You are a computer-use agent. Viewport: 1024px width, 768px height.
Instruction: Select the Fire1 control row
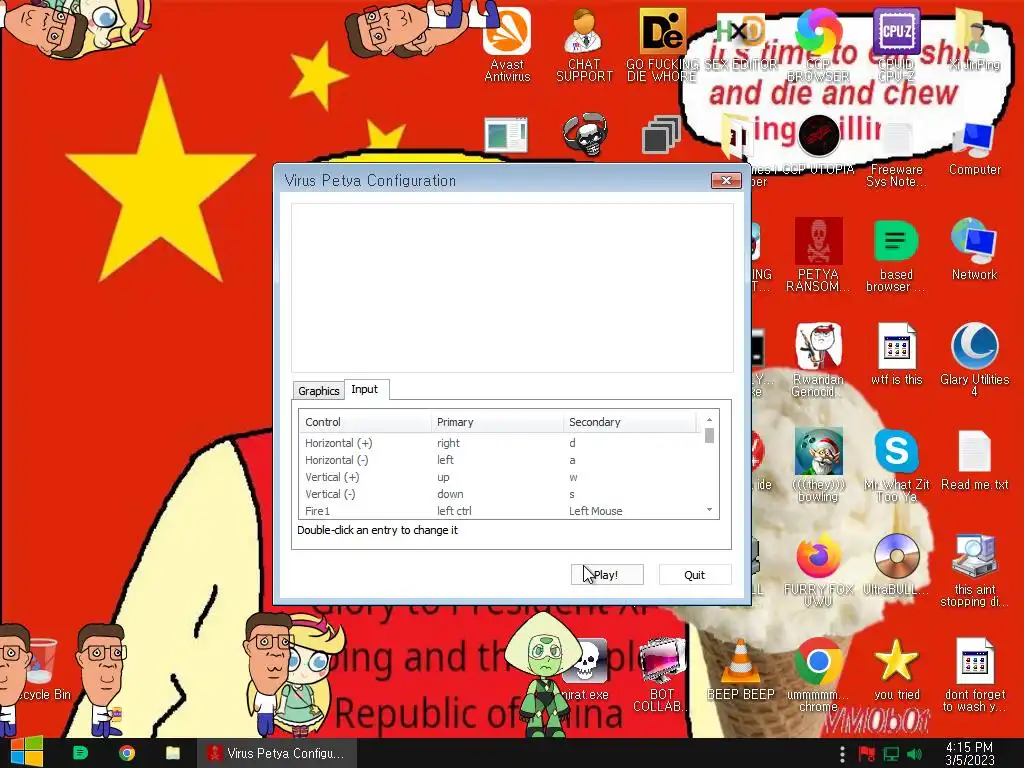(x=500, y=511)
